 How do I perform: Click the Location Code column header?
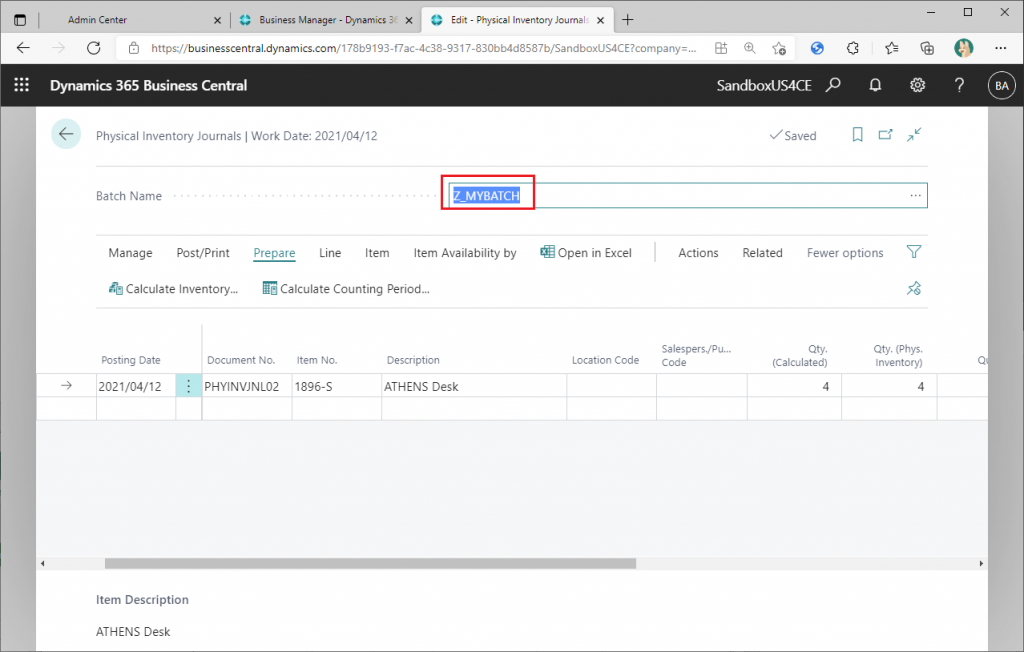pyautogui.click(x=605, y=360)
